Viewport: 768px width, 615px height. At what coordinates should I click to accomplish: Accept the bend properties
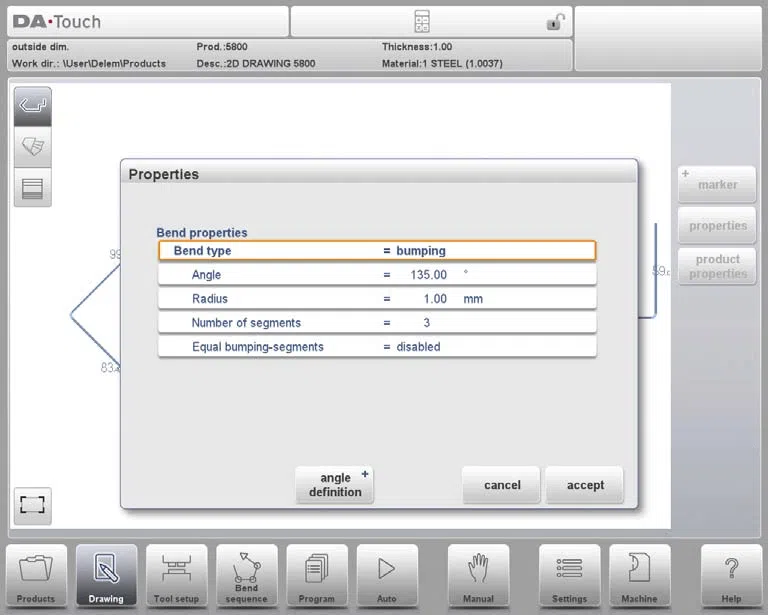point(585,485)
